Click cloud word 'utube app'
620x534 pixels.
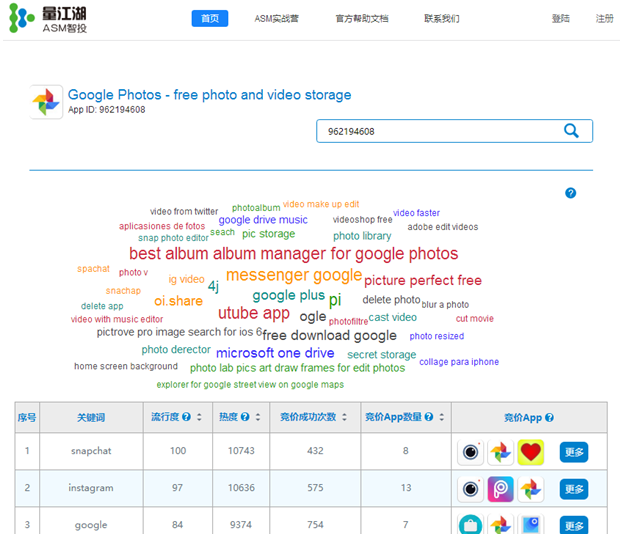tap(254, 313)
